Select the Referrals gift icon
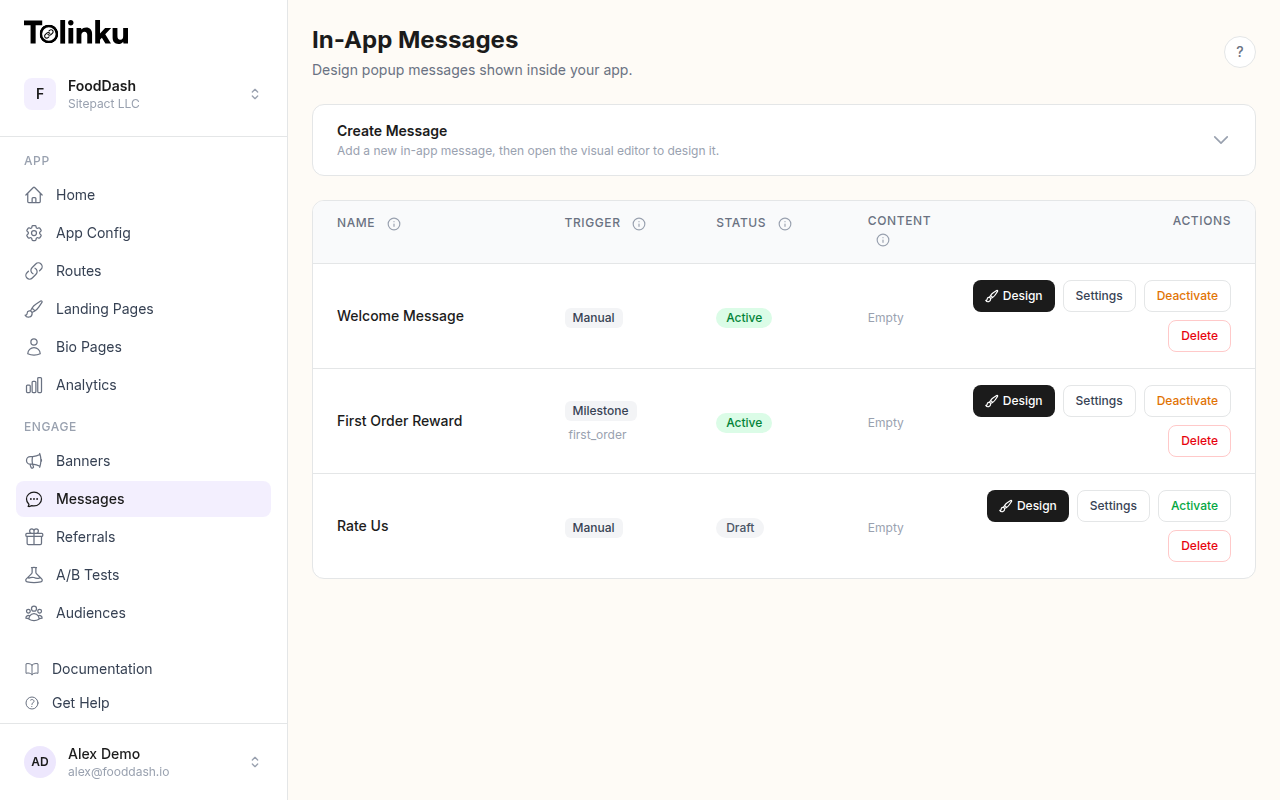Image resolution: width=1280 pixels, height=800 pixels. coord(34,536)
